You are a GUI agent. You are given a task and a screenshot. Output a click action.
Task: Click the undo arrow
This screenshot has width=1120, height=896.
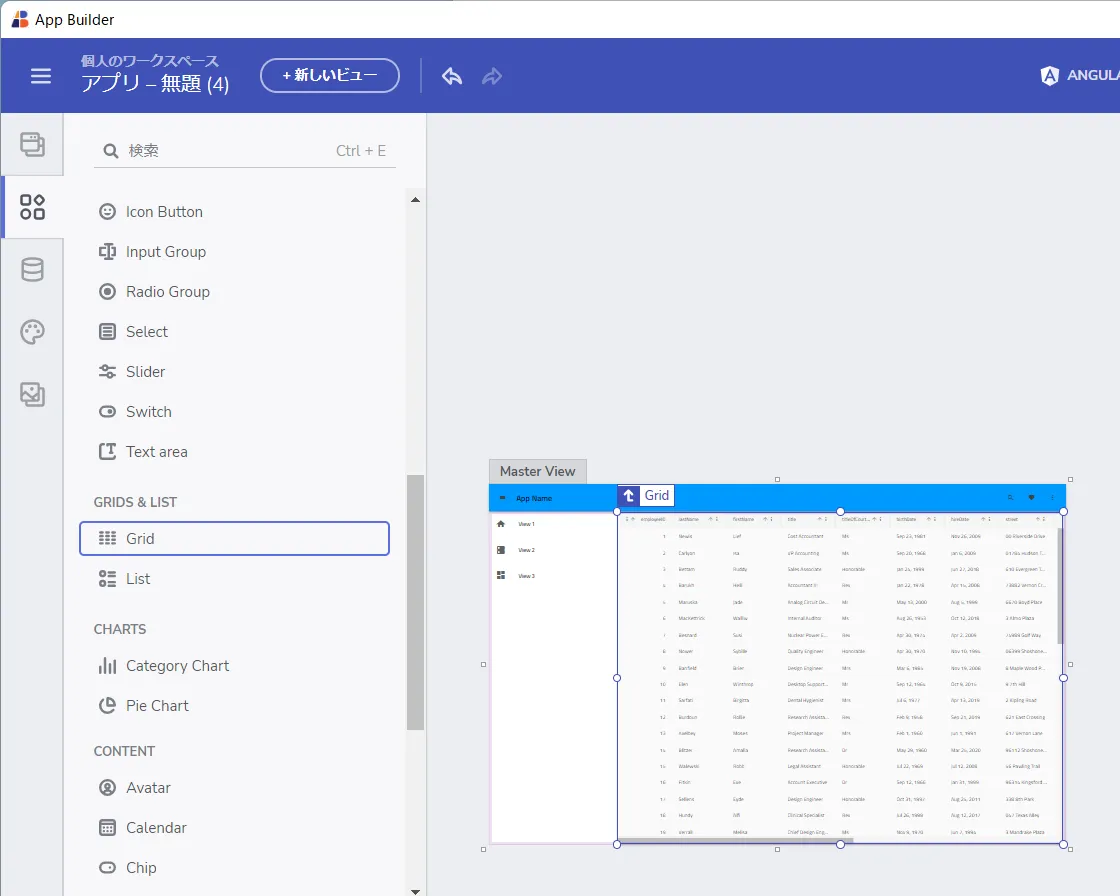click(x=452, y=76)
